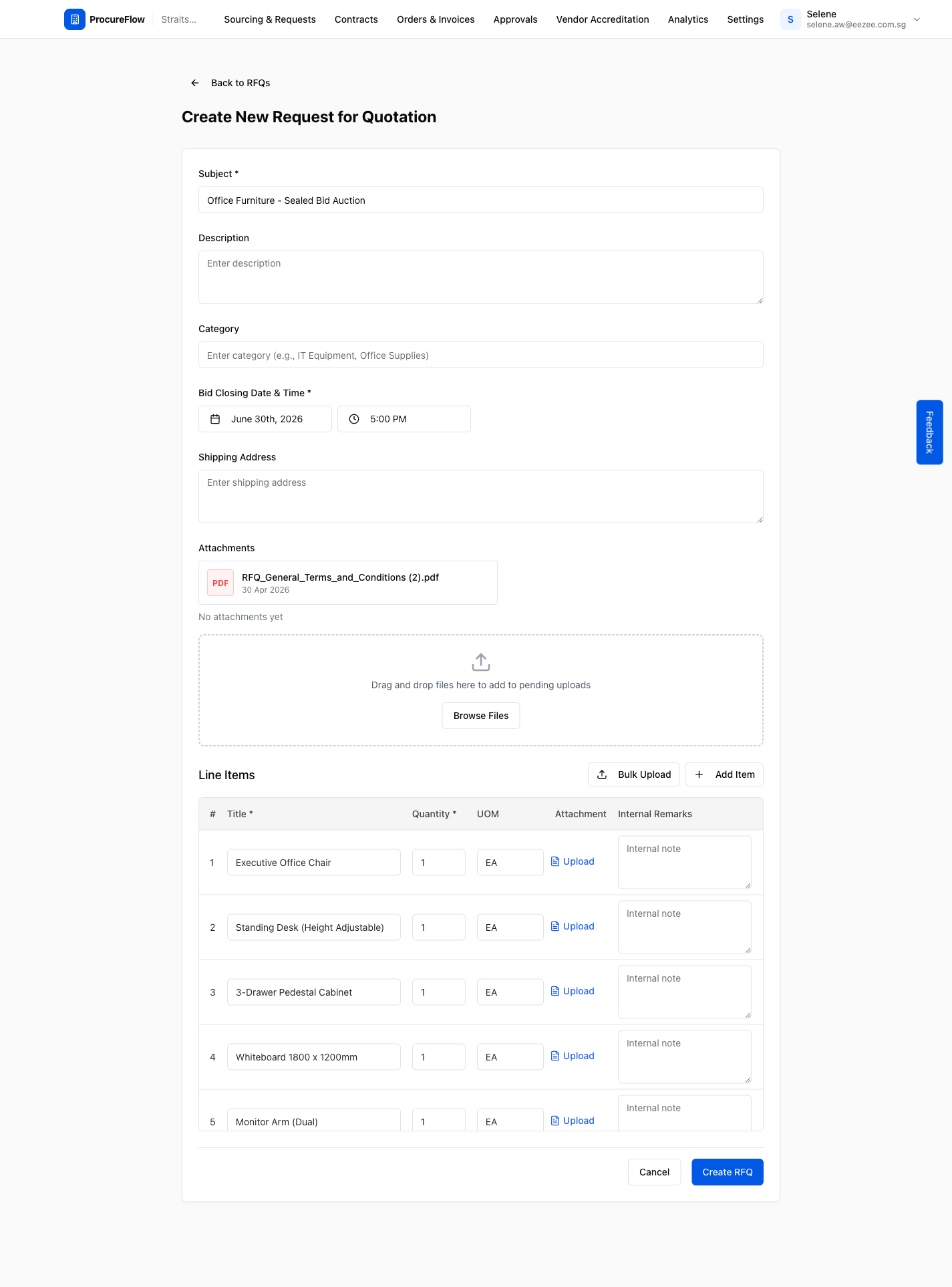The height and width of the screenshot is (1287, 952).
Task: Click quantity field for Whiteboard row
Action: click(x=439, y=1056)
